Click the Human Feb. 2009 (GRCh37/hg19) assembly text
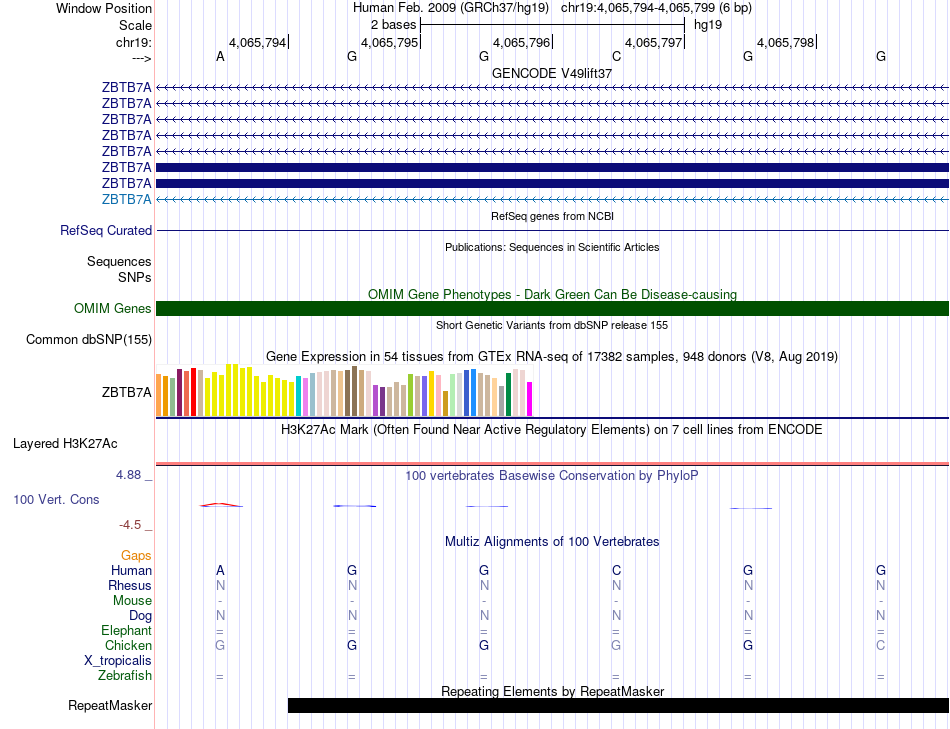 point(451,8)
